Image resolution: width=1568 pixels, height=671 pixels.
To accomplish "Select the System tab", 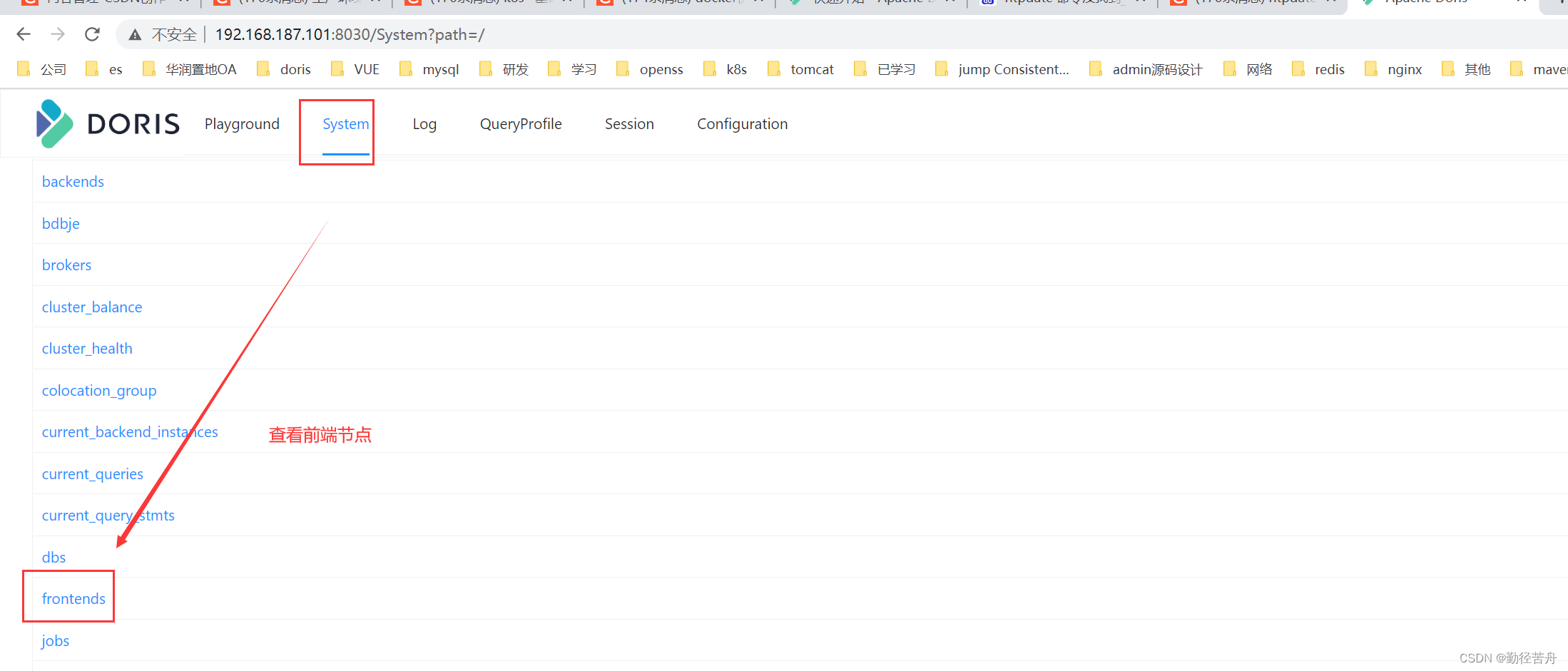I will 346,124.
